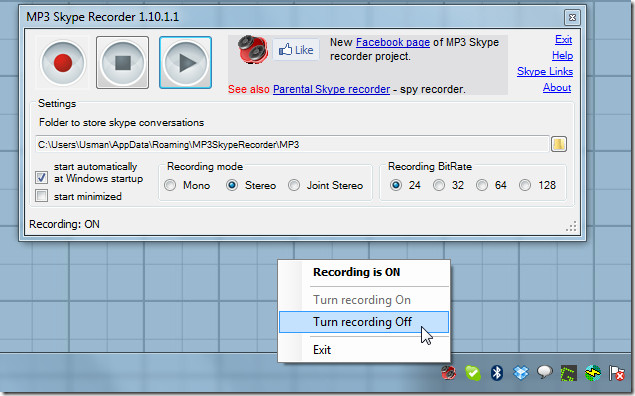This screenshot has height=396, width=635.
Task: Set recording bitrate to 128
Action: pos(525,185)
